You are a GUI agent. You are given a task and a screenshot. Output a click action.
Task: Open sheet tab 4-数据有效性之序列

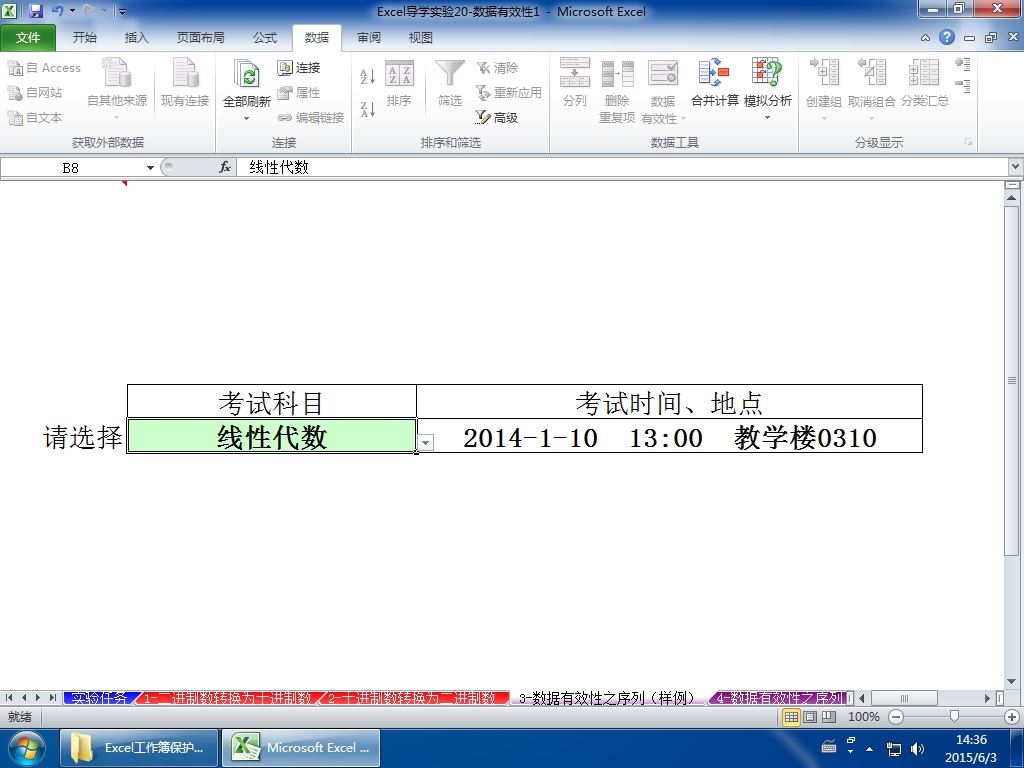pos(779,698)
